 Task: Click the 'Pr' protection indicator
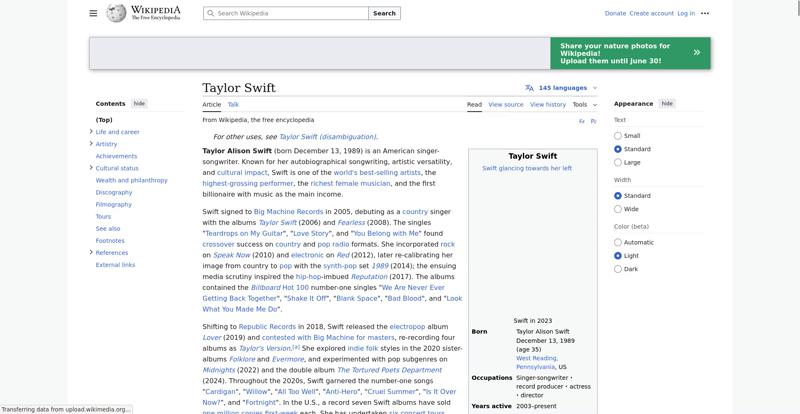[593, 121]
